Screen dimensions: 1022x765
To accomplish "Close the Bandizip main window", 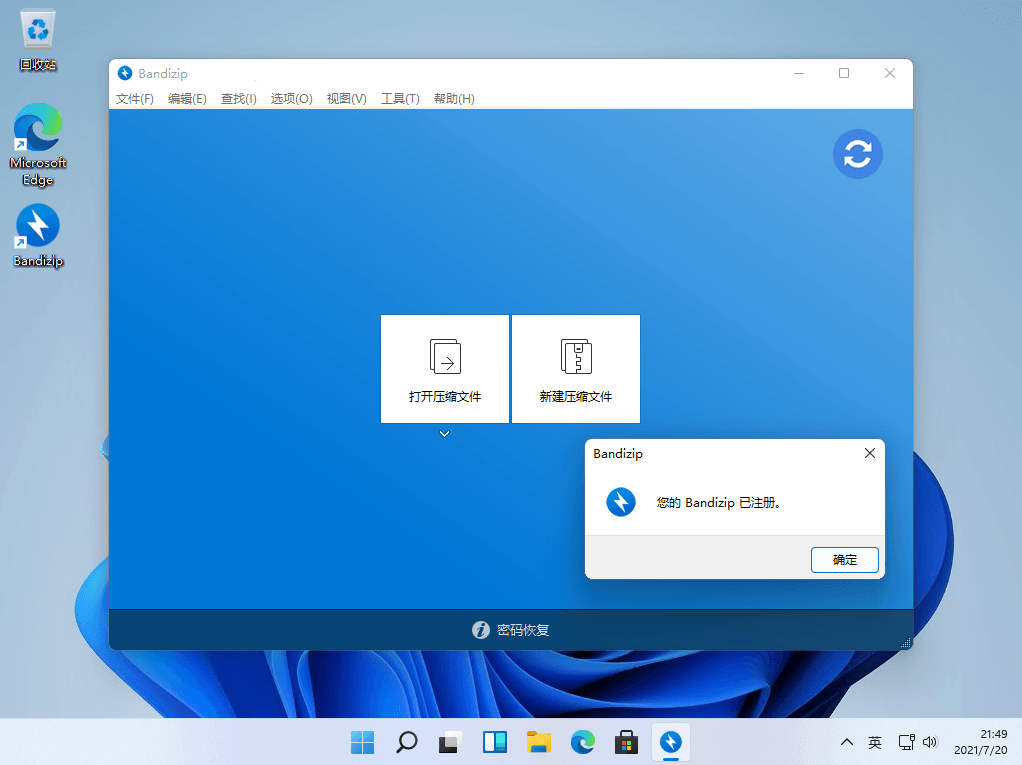I will click(890, 73).
